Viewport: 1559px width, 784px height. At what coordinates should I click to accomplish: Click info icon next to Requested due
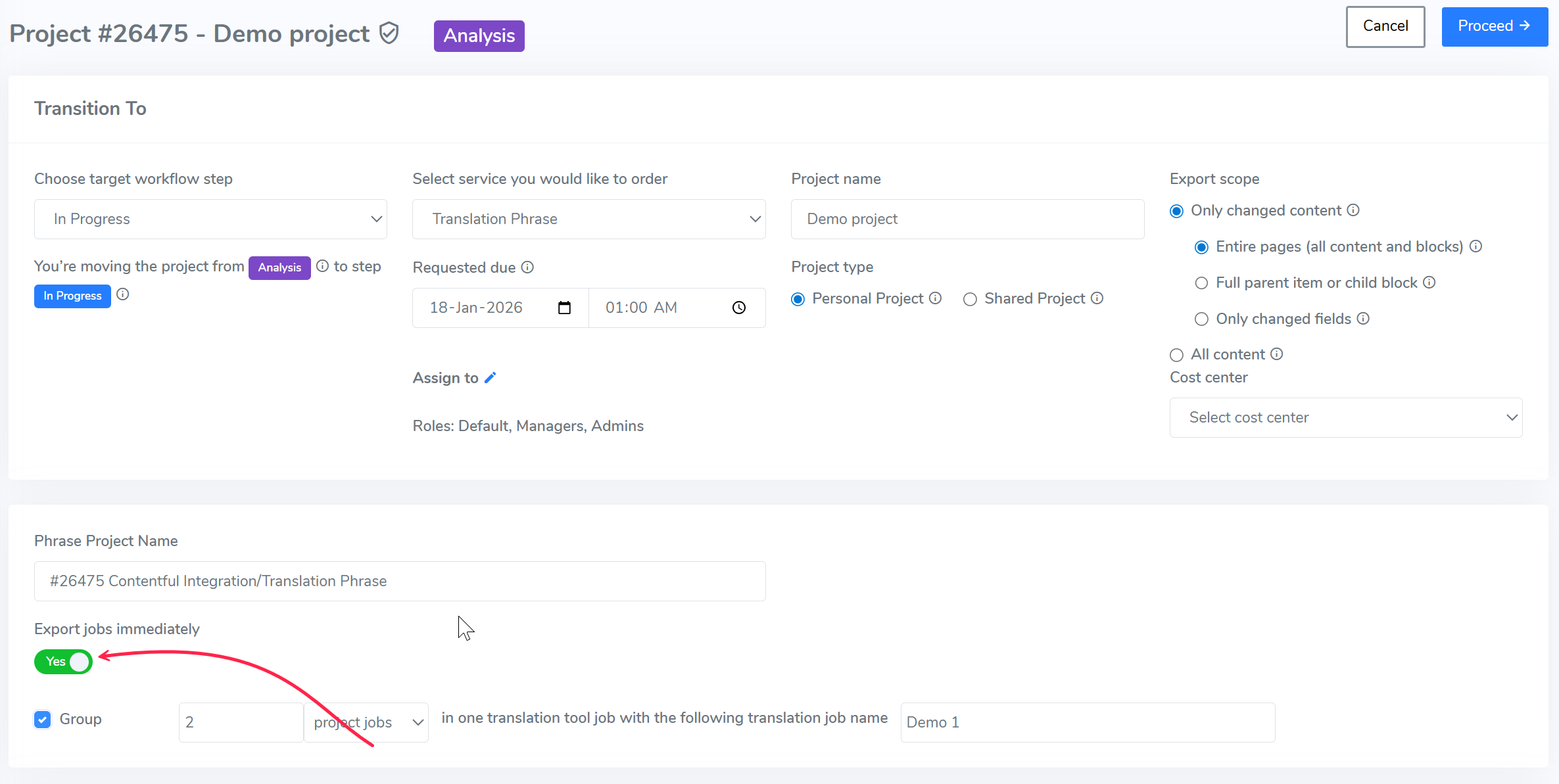tap(527, 267)
